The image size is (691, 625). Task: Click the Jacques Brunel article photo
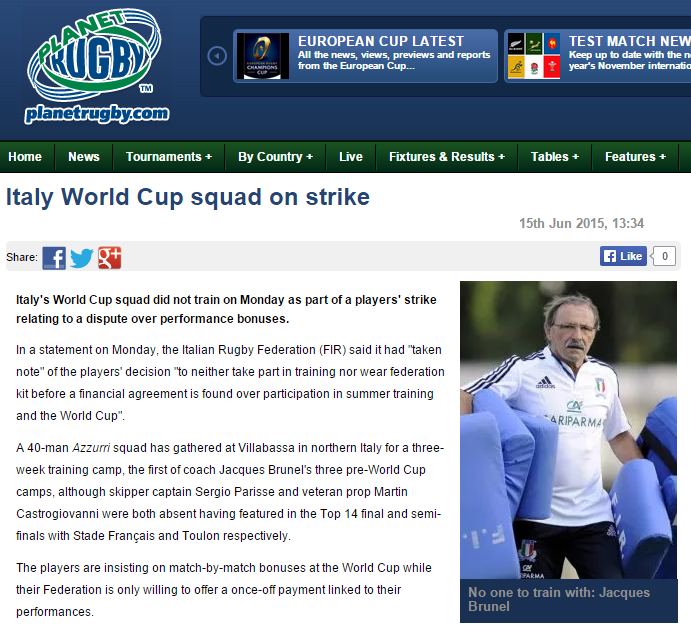(x=568, y=430)
